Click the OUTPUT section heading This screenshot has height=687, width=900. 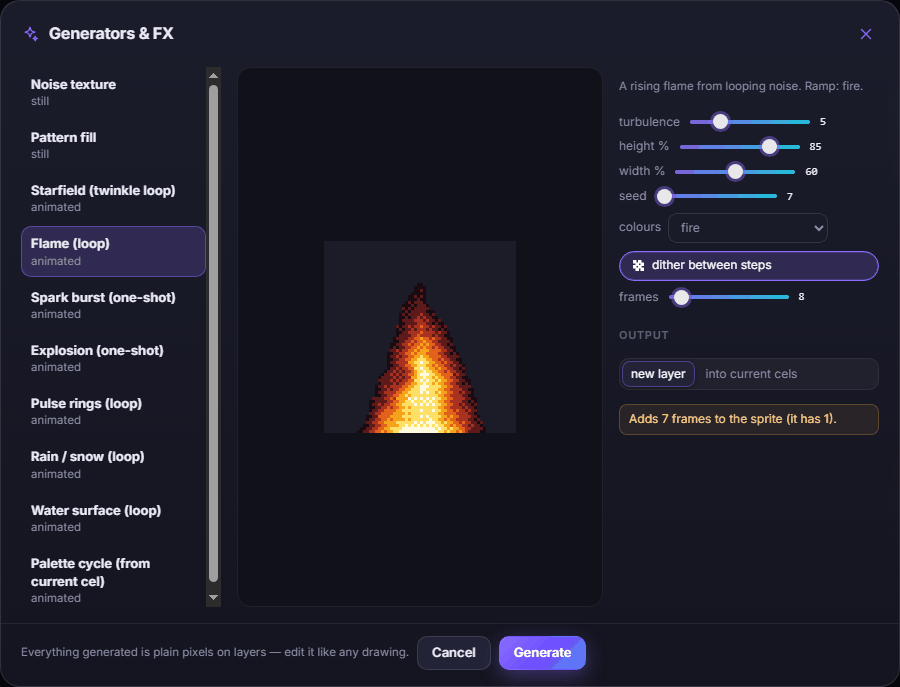point(643,335)
